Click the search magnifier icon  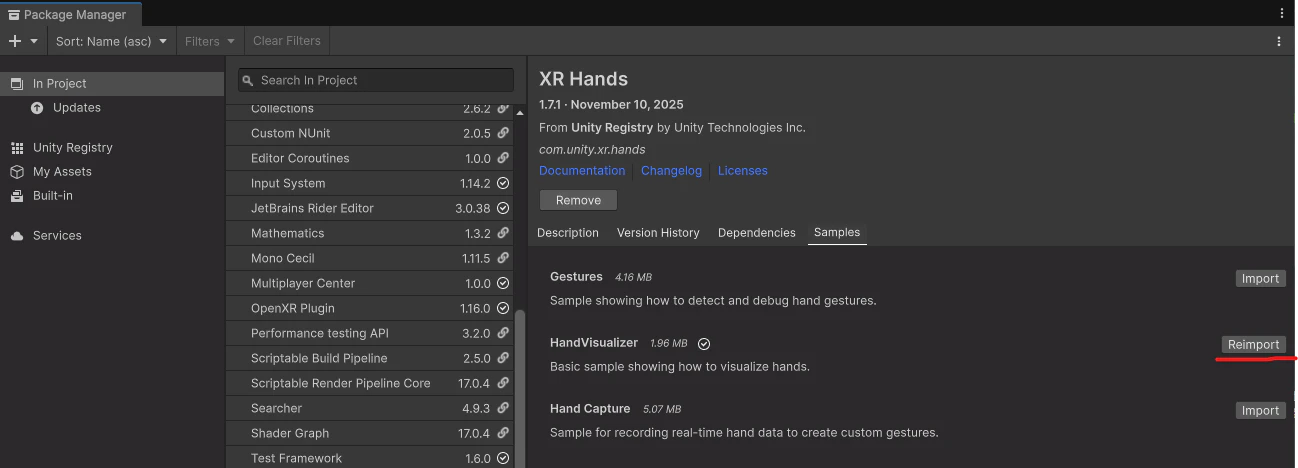[248, 80]
